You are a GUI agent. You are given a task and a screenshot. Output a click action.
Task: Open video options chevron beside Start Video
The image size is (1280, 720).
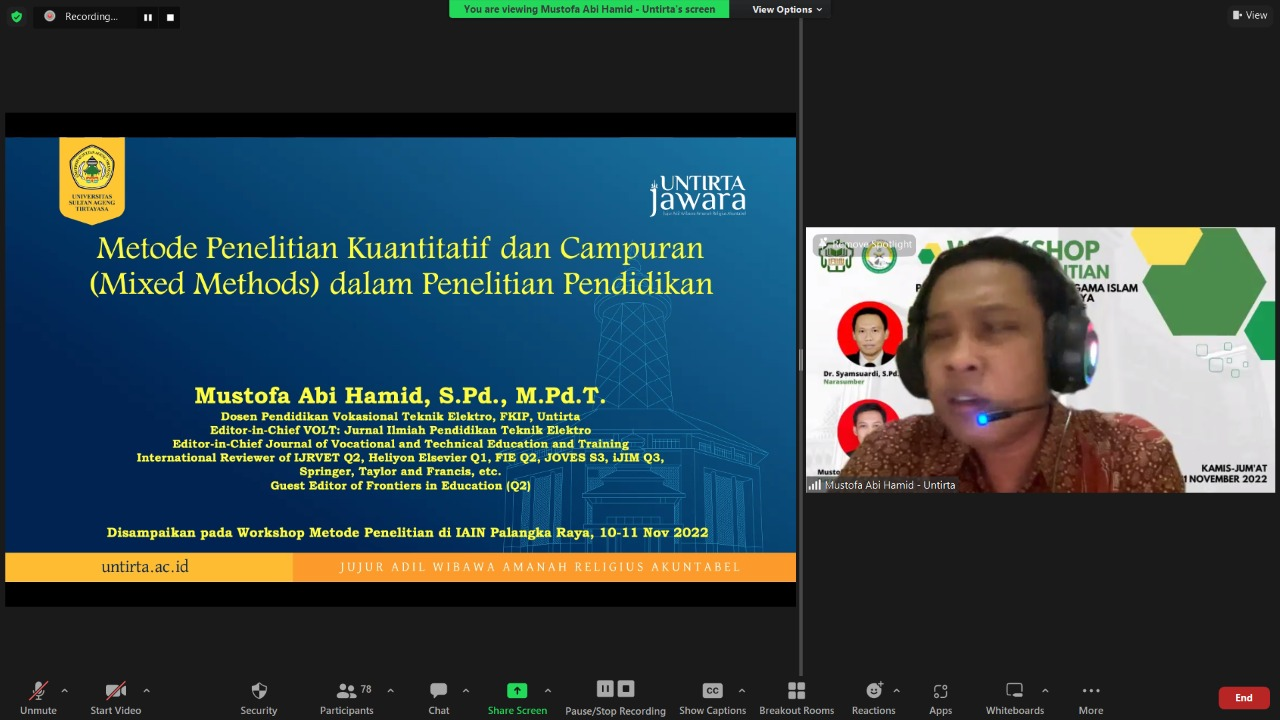click(146, 691)
